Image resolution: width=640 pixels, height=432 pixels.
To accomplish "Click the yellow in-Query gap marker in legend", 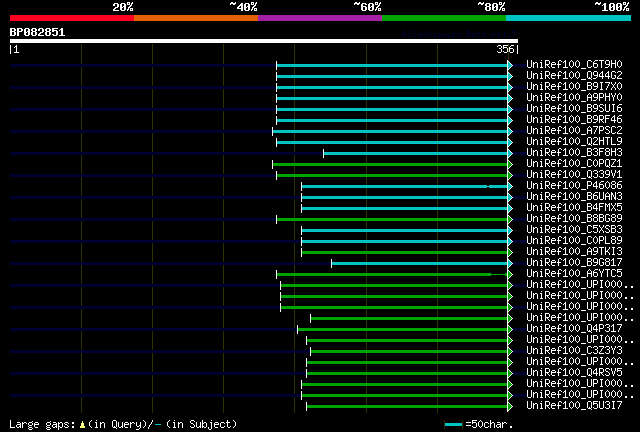I will pyautogui.click(x=82, y=425).
